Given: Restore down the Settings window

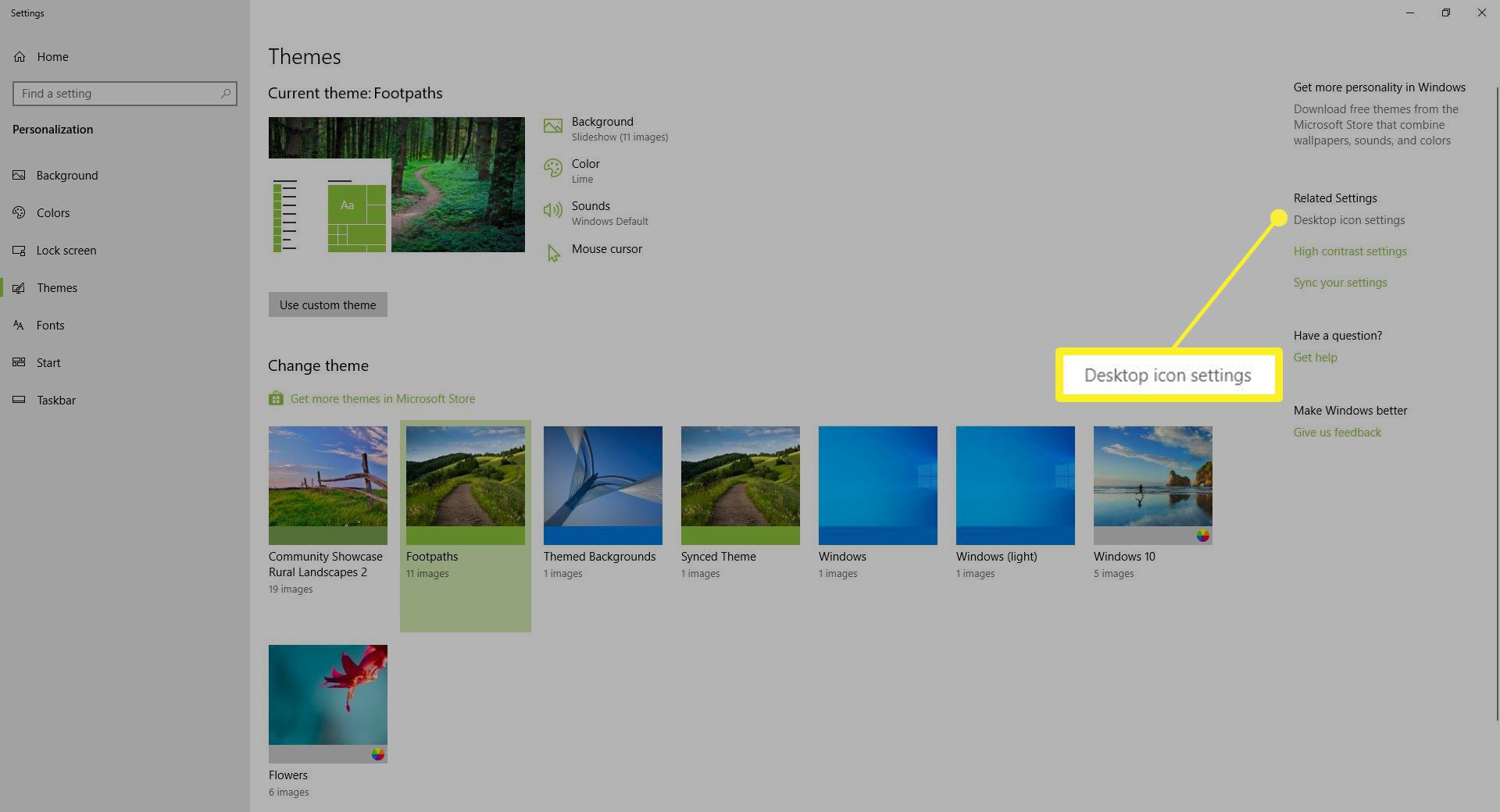Looking at the screenshot, I should (x=1446, y=13).
